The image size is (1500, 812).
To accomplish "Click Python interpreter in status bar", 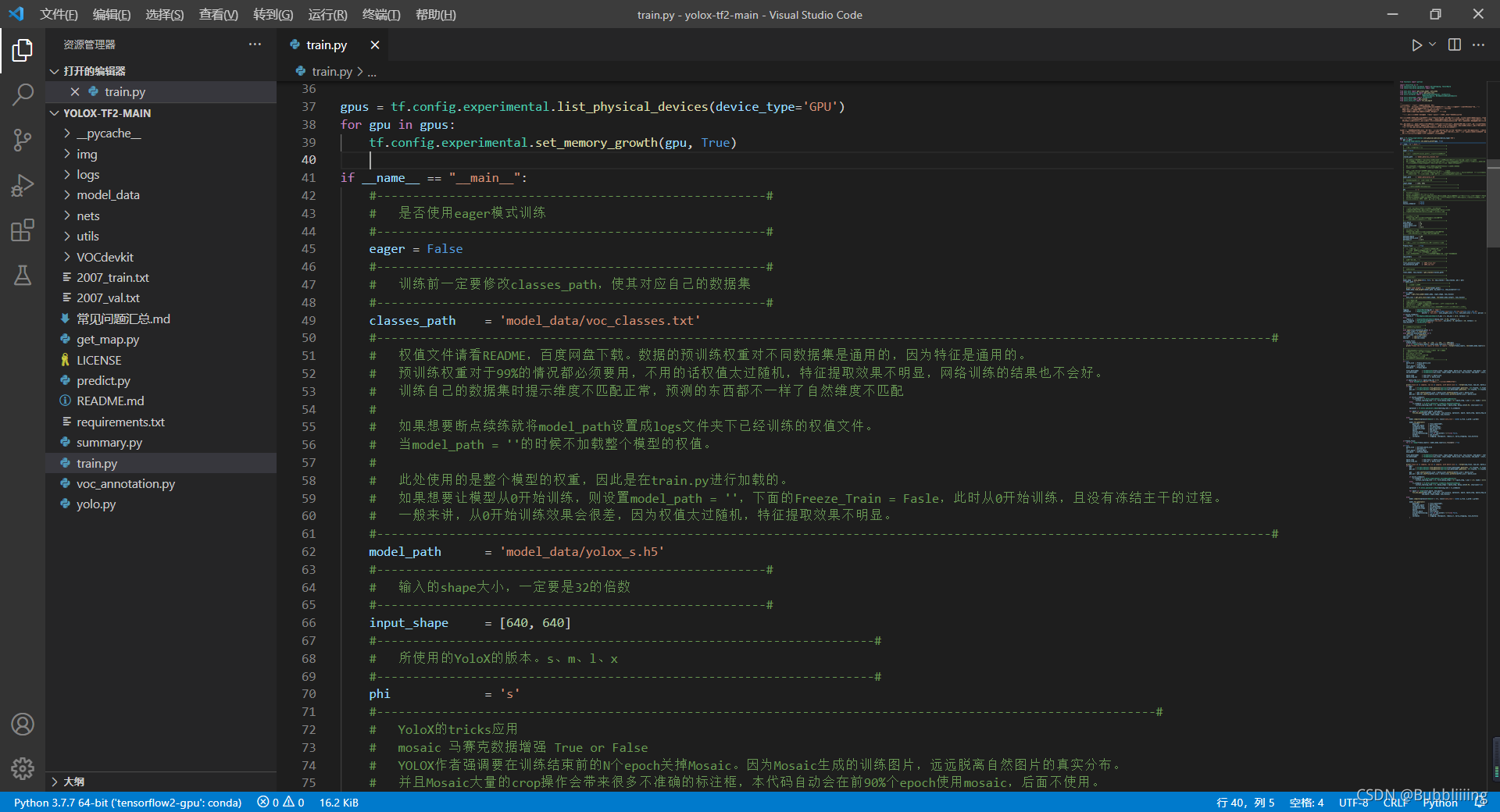I will click(127, 803).
